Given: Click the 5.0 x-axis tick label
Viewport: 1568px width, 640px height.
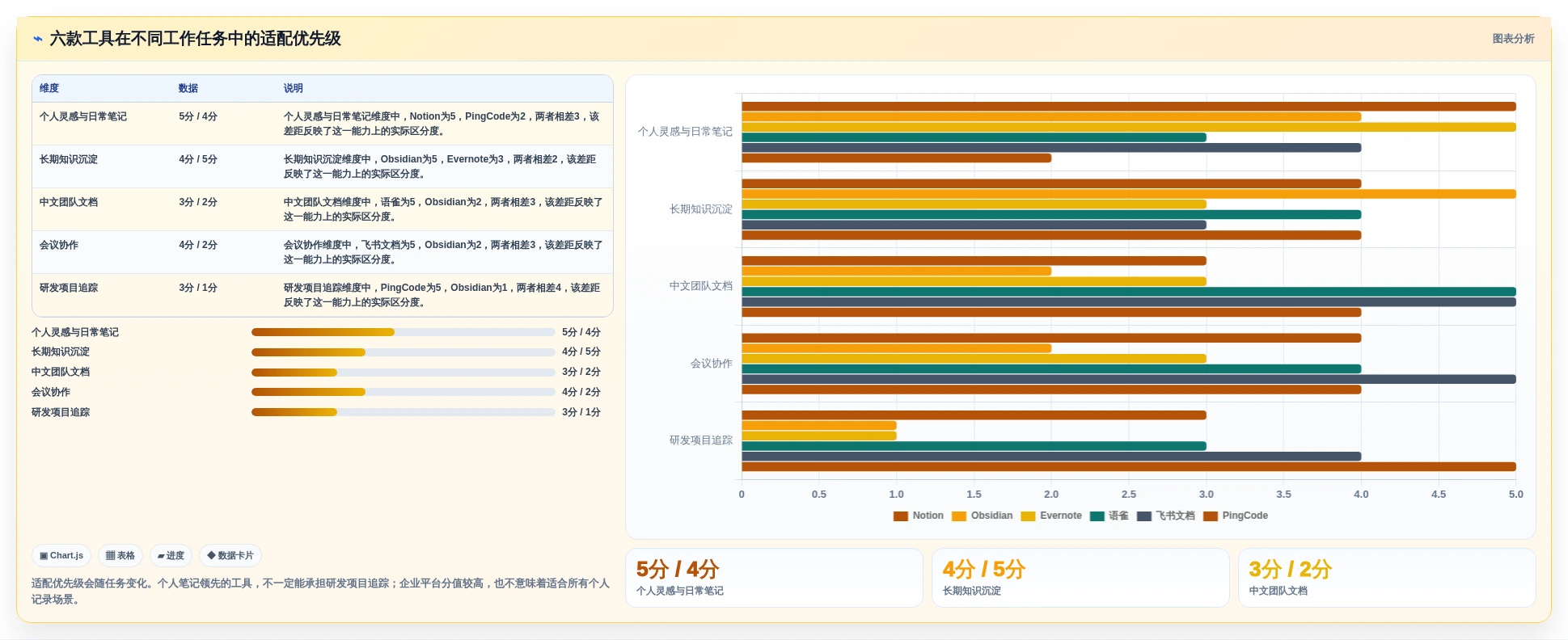Looking at the screenshot, I should pyautogui.click(x=1515, y=495).
